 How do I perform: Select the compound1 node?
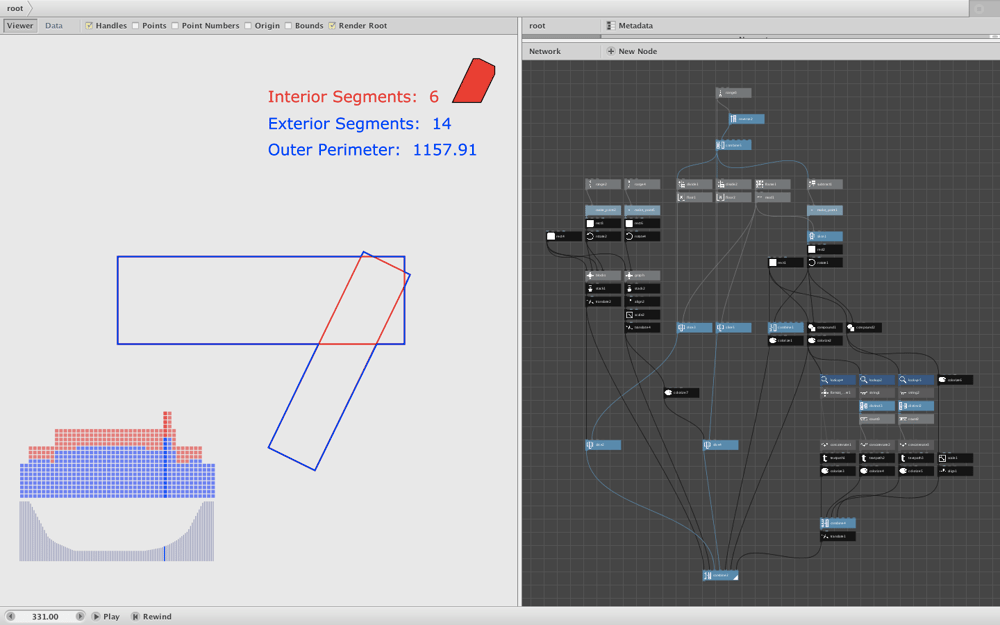tap(825, 327)
